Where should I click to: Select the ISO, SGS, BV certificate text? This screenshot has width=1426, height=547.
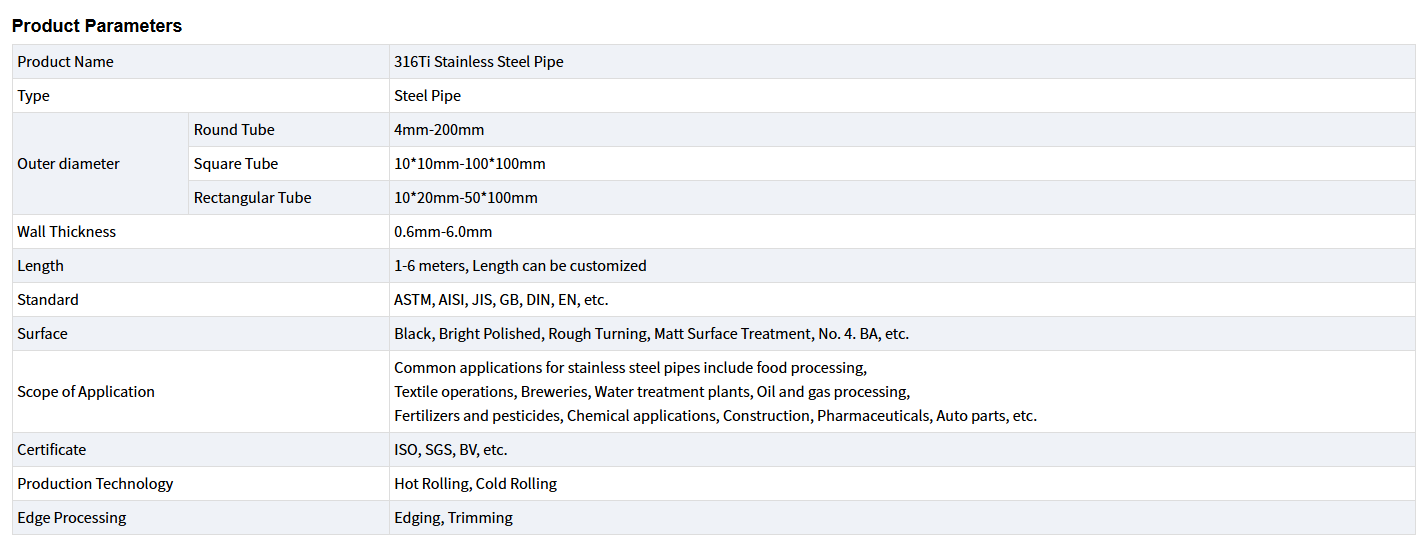point(450,450)
